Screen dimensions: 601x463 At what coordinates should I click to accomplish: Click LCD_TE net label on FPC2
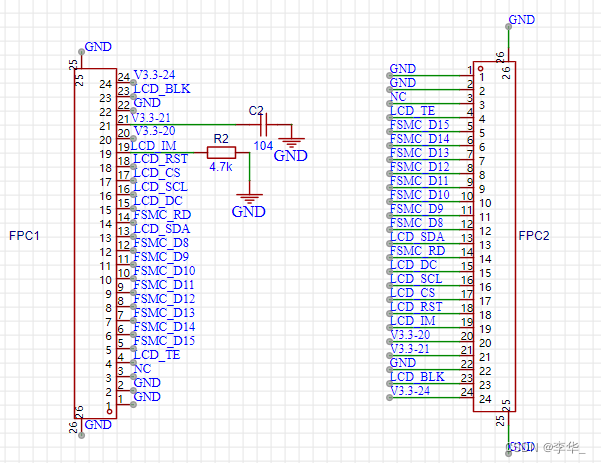(412, 111)
